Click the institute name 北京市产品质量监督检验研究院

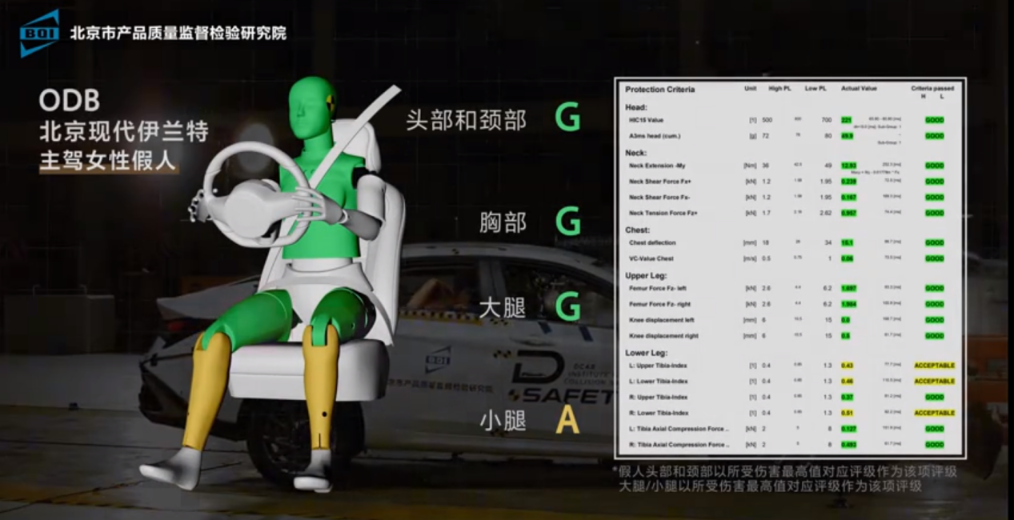[178, 33]
